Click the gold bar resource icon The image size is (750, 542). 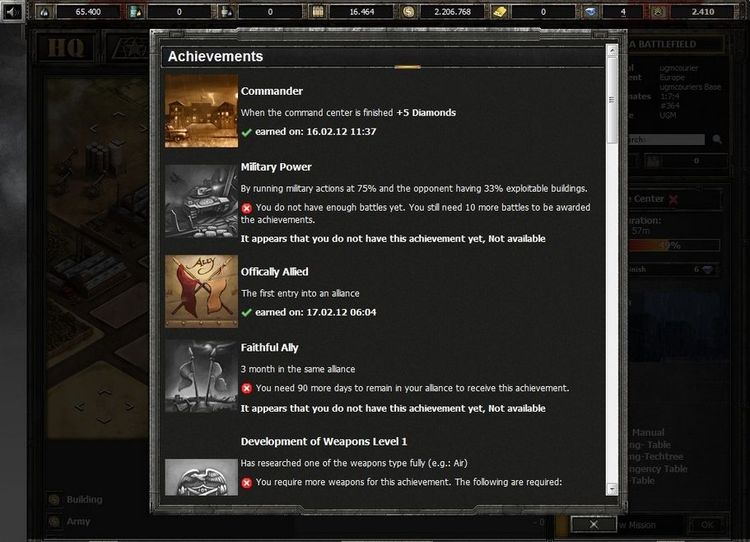499,12
